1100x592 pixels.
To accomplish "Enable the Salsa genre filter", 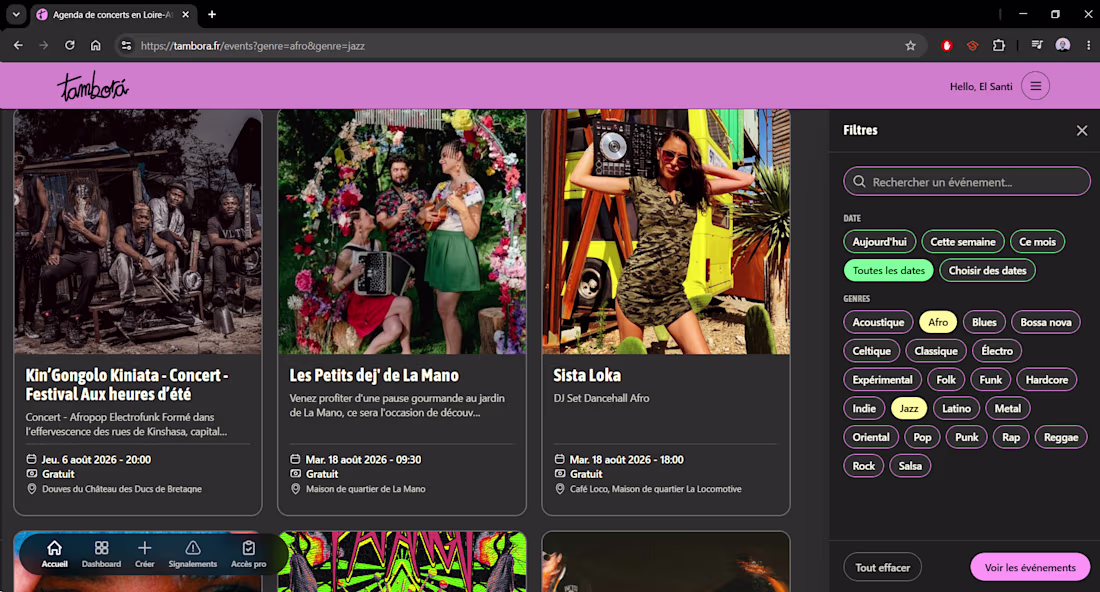I will [910, 466].
